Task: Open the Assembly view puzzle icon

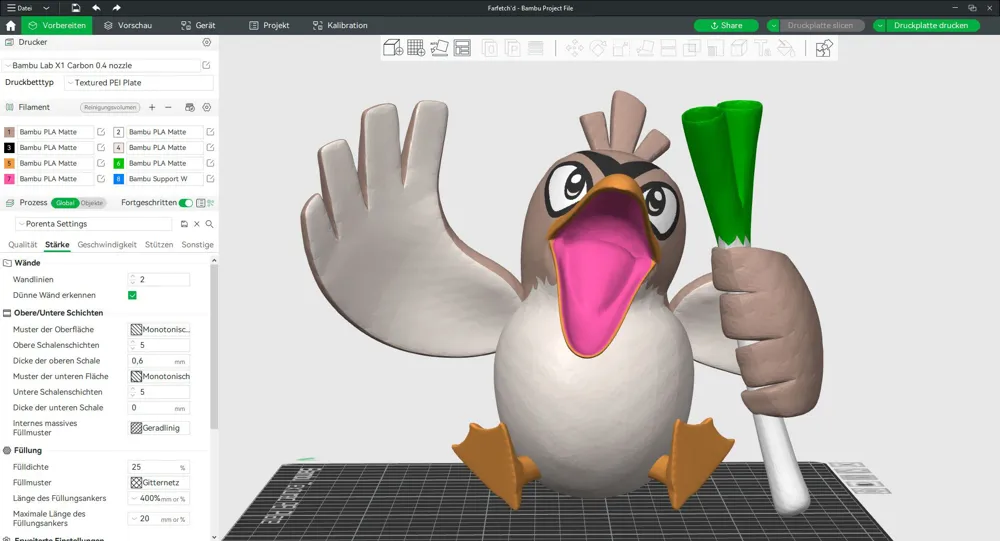Action: (x=824, y=48)
